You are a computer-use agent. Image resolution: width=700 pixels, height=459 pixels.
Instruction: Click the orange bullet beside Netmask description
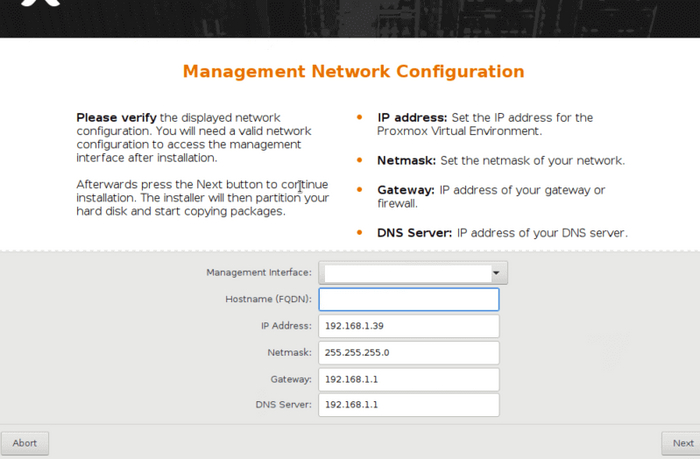[x=360, y=161]
